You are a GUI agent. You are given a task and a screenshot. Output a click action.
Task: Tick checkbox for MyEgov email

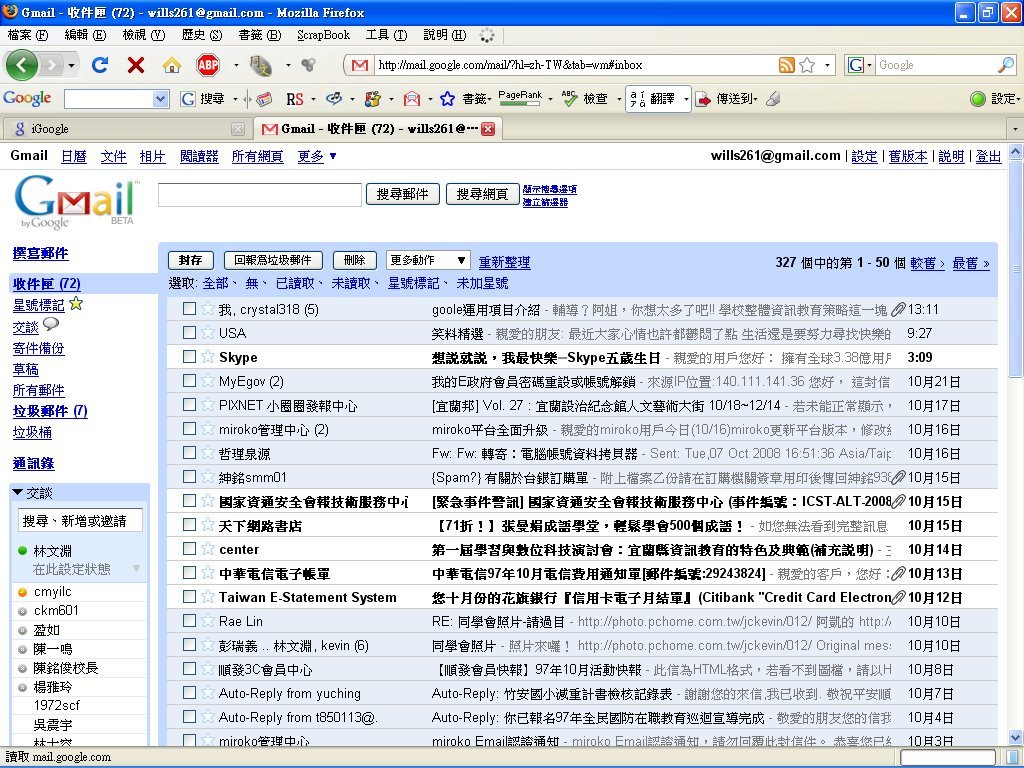point(189,380)
